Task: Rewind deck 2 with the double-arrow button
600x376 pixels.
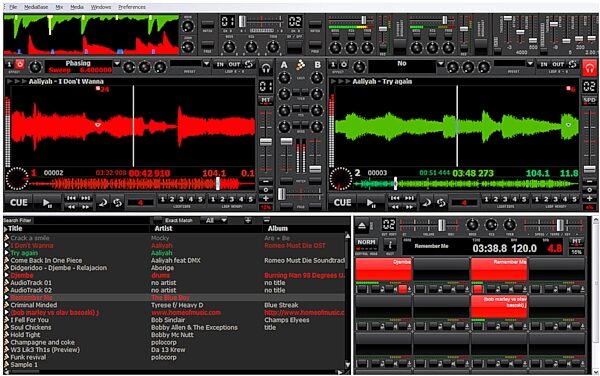Action: (x=395, y=207)
